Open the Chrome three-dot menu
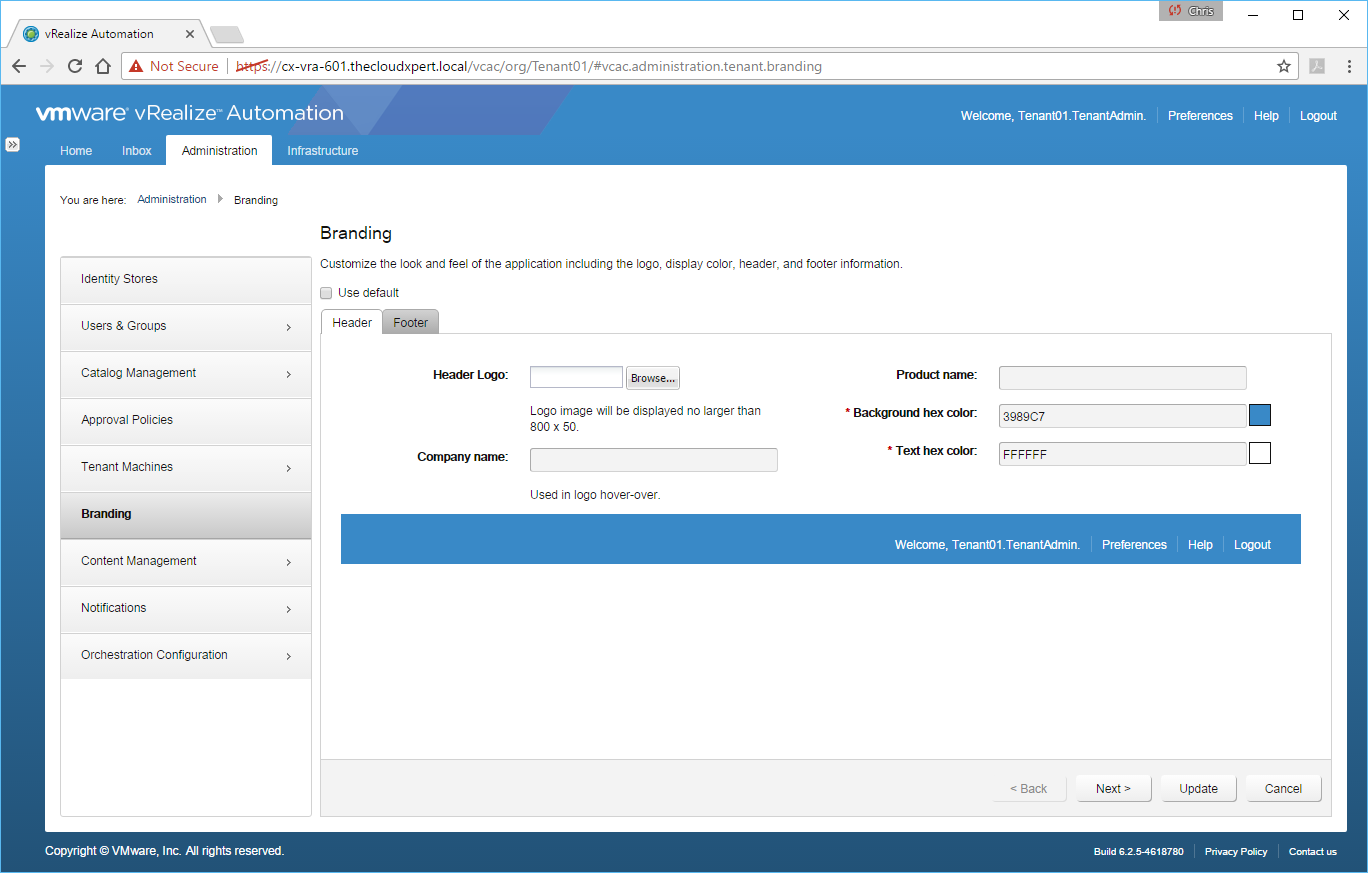Image resolution: width=1368 pixels, height=873 pixels. [x=1348, y=66]
